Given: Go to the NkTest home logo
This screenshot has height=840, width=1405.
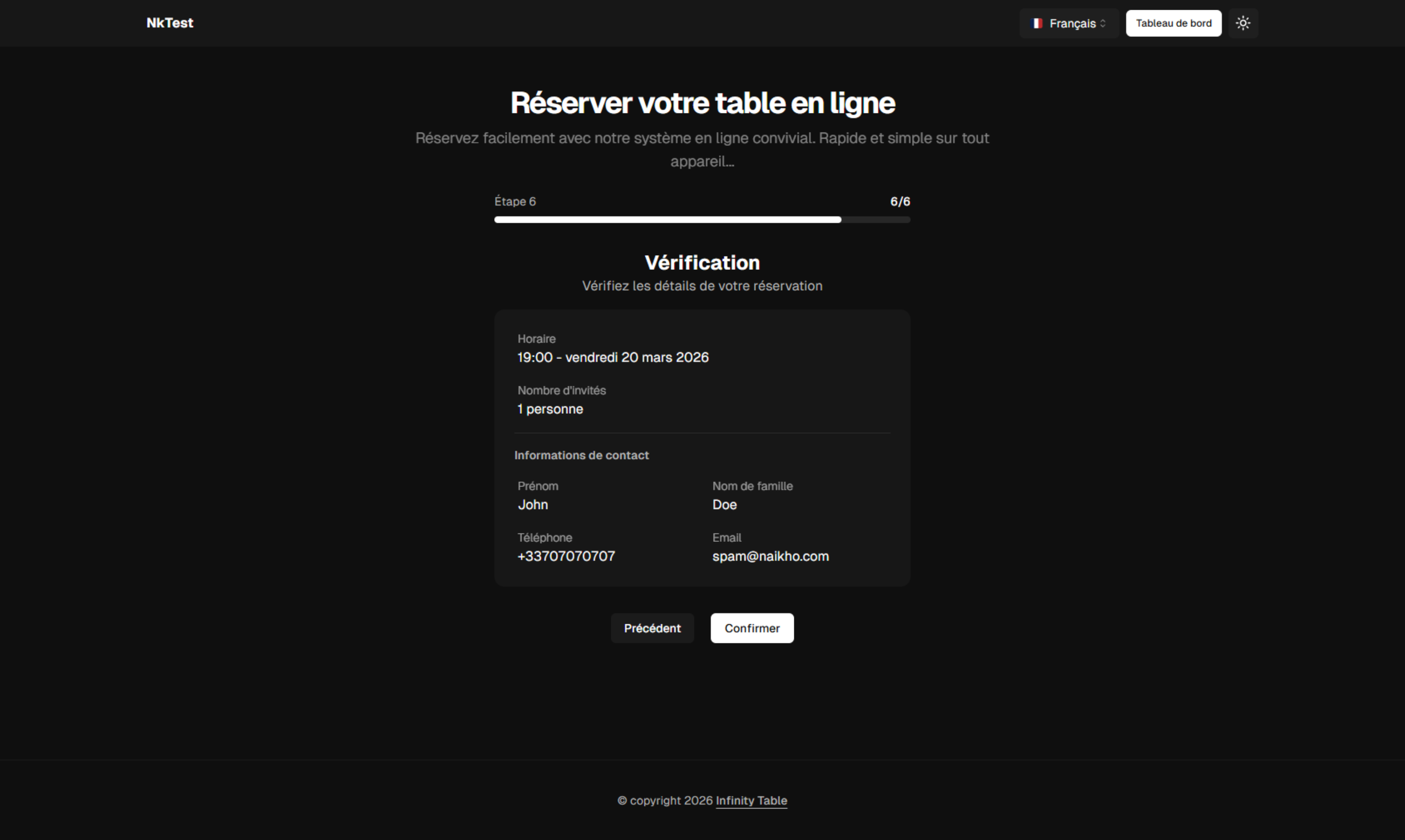Looking at the screenshot, I should point(170,23).
